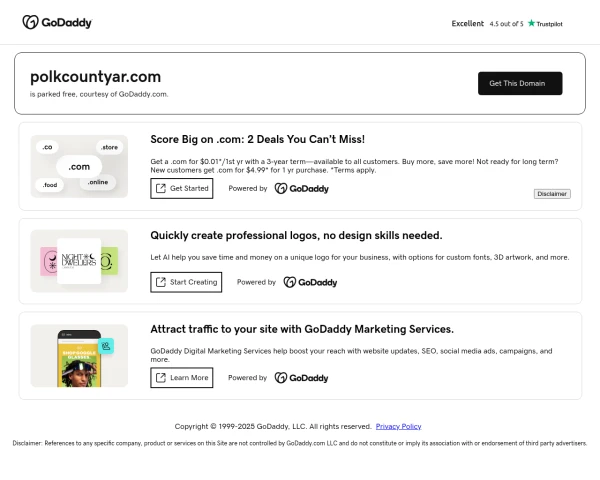Open the domain extensions ad thumbnail

tap(79, 166)
